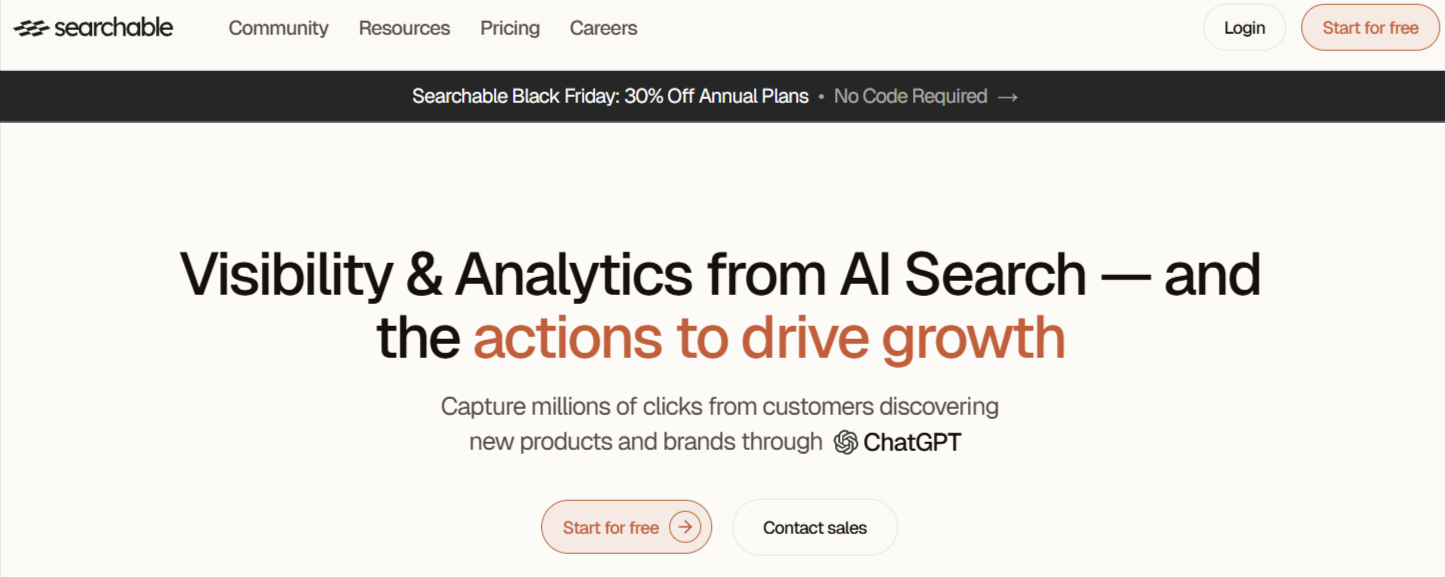Click the circled arrow inside hero Start for free
This screenshot has width=1445, height=577.
686,526
